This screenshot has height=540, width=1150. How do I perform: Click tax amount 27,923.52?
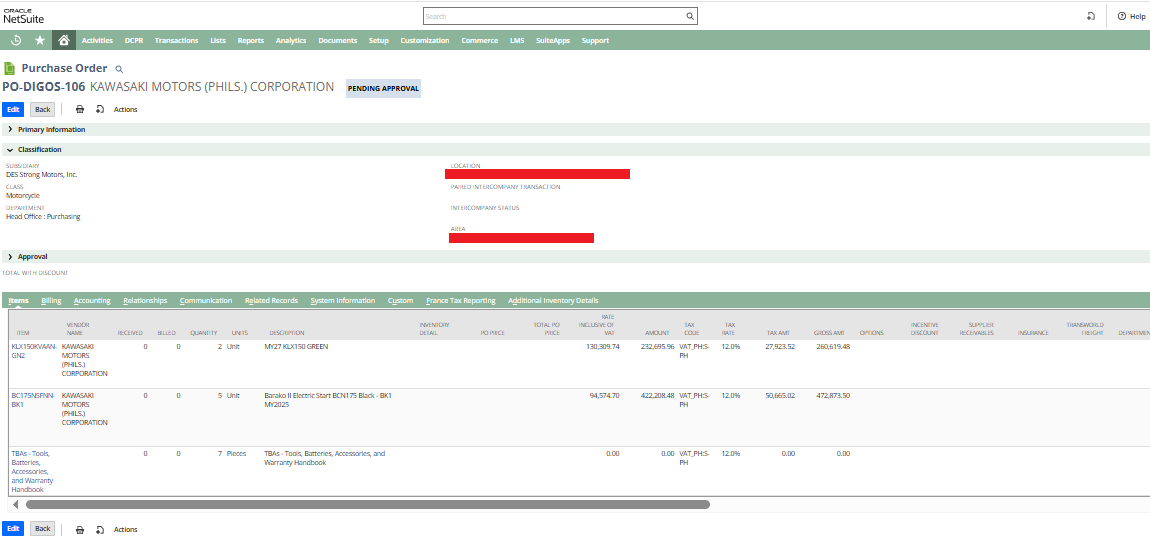[780, 346]
